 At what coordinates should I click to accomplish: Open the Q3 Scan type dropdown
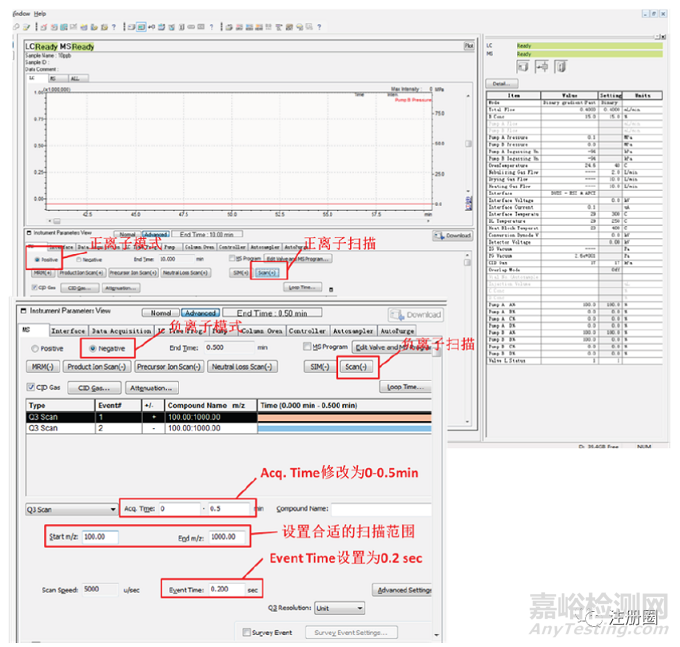tap(70, 508)
